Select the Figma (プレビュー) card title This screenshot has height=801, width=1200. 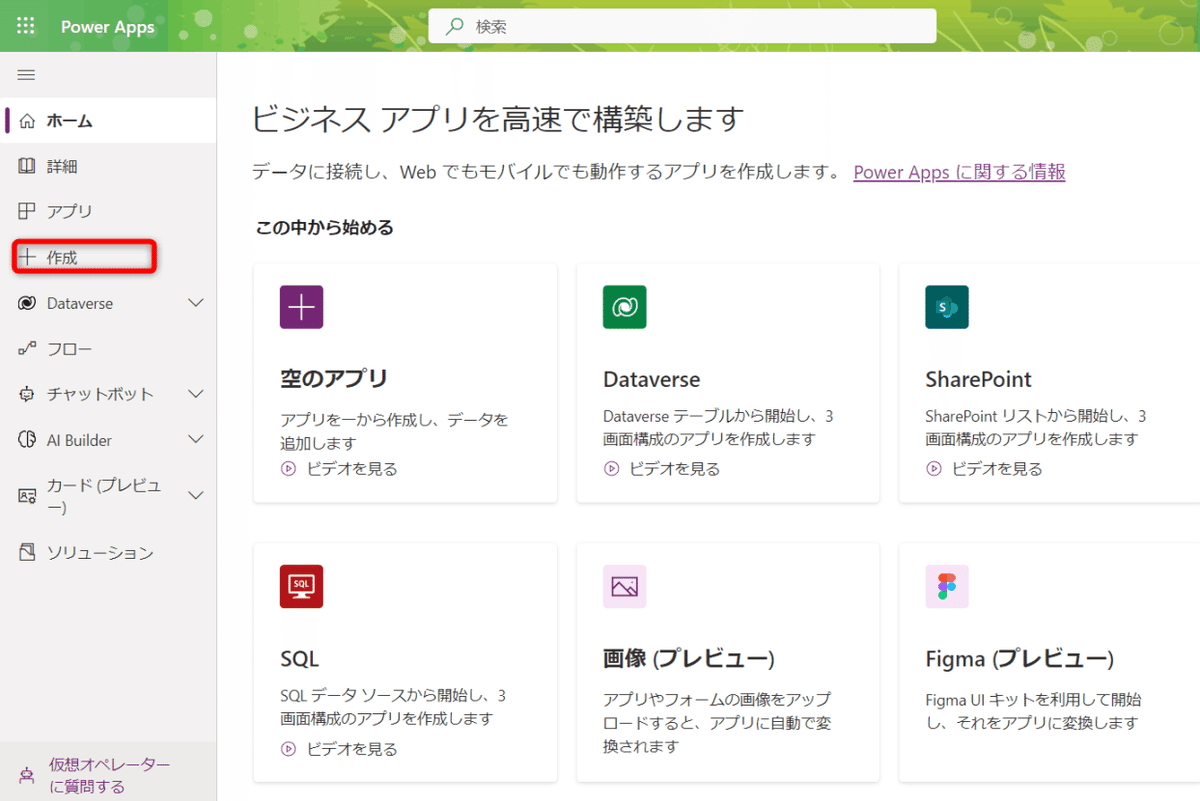tap(1019, 659)
